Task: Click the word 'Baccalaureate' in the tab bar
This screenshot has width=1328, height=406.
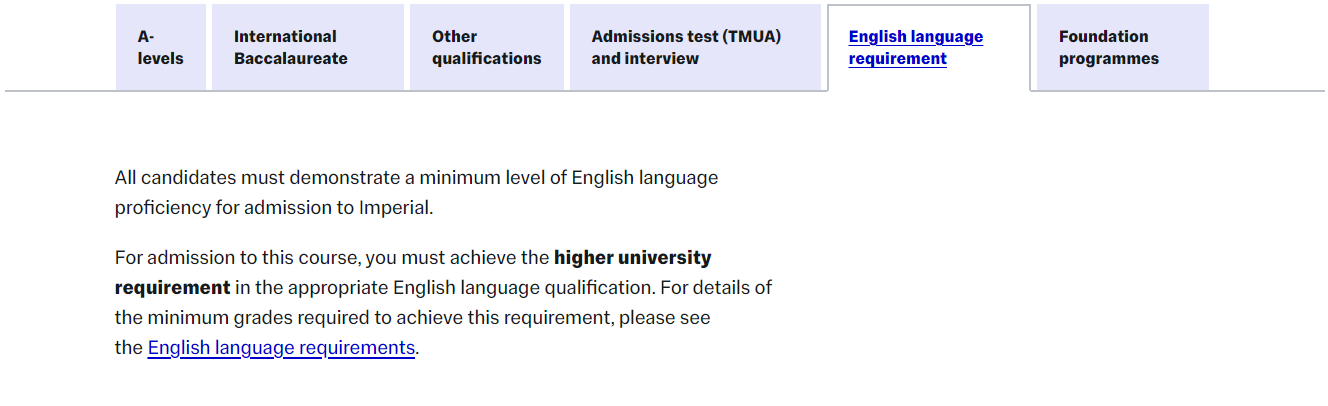Action: 290,59
